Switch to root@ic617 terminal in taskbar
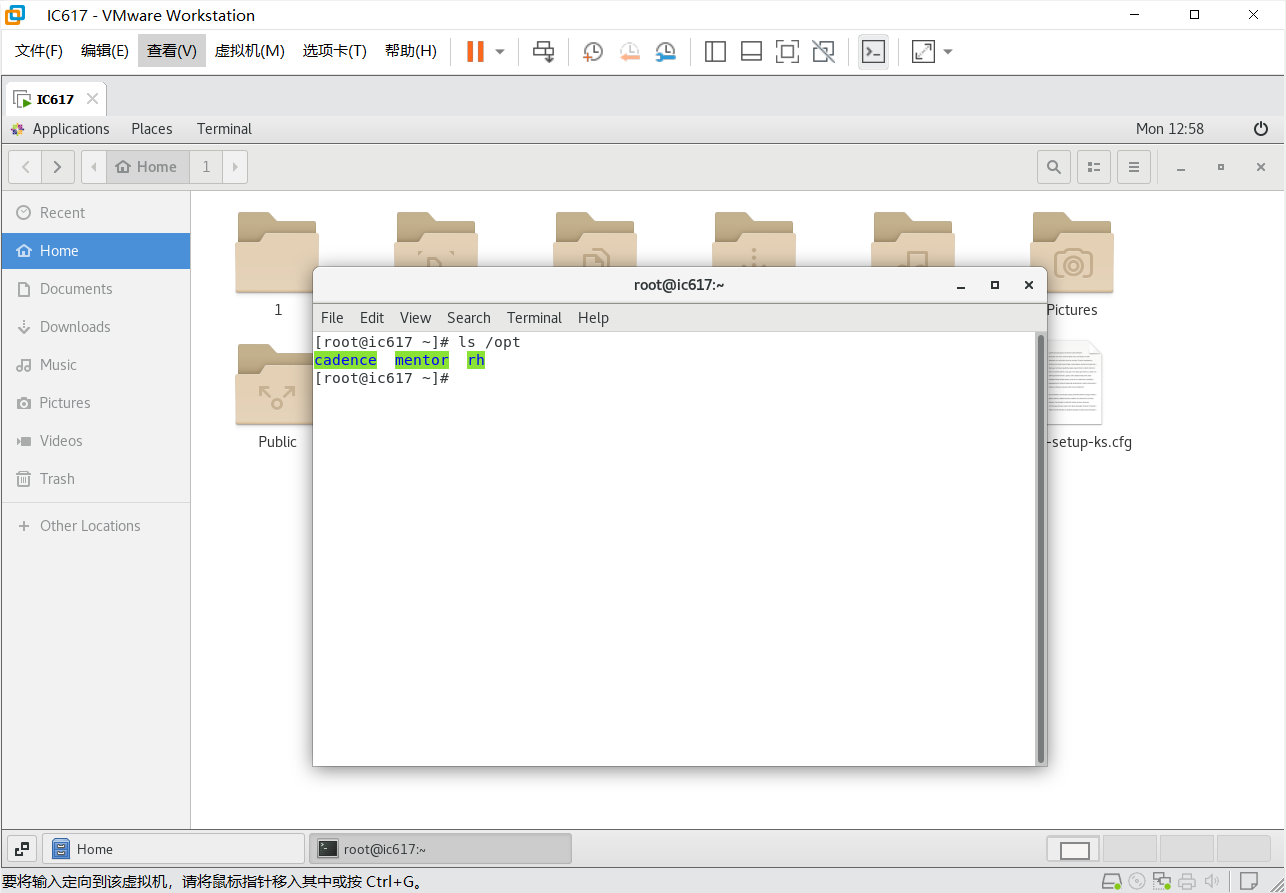Viewport: 1286px width, 893px height. tap(440, 849)
